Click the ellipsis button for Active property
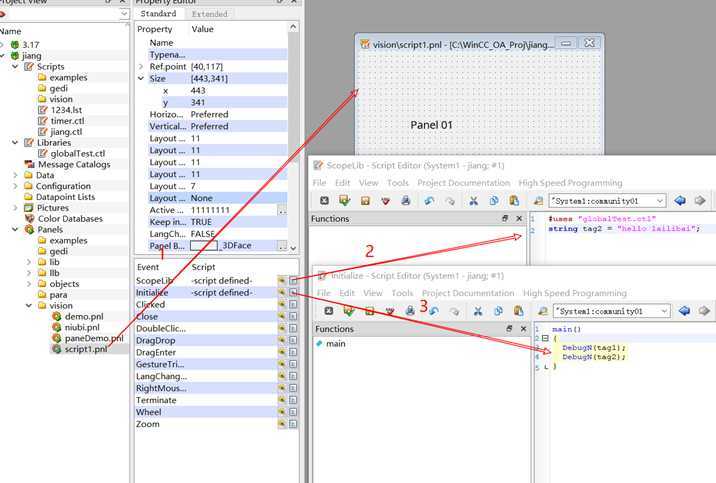The width and height of the screenshot is (716, 483). tap(283, 210)
